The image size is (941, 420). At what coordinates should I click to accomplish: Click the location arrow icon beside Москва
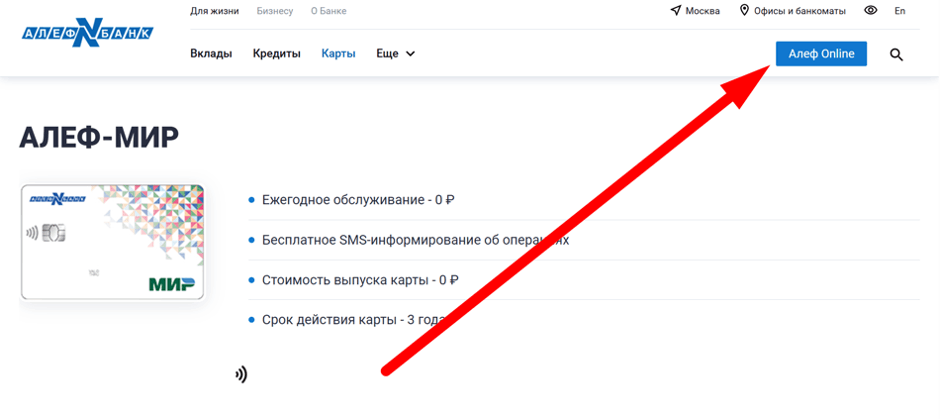click(676, 11)
